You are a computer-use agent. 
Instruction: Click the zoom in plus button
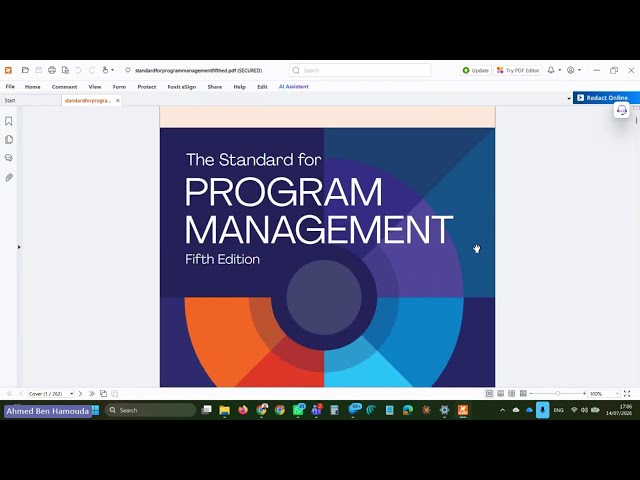[584, 393]
